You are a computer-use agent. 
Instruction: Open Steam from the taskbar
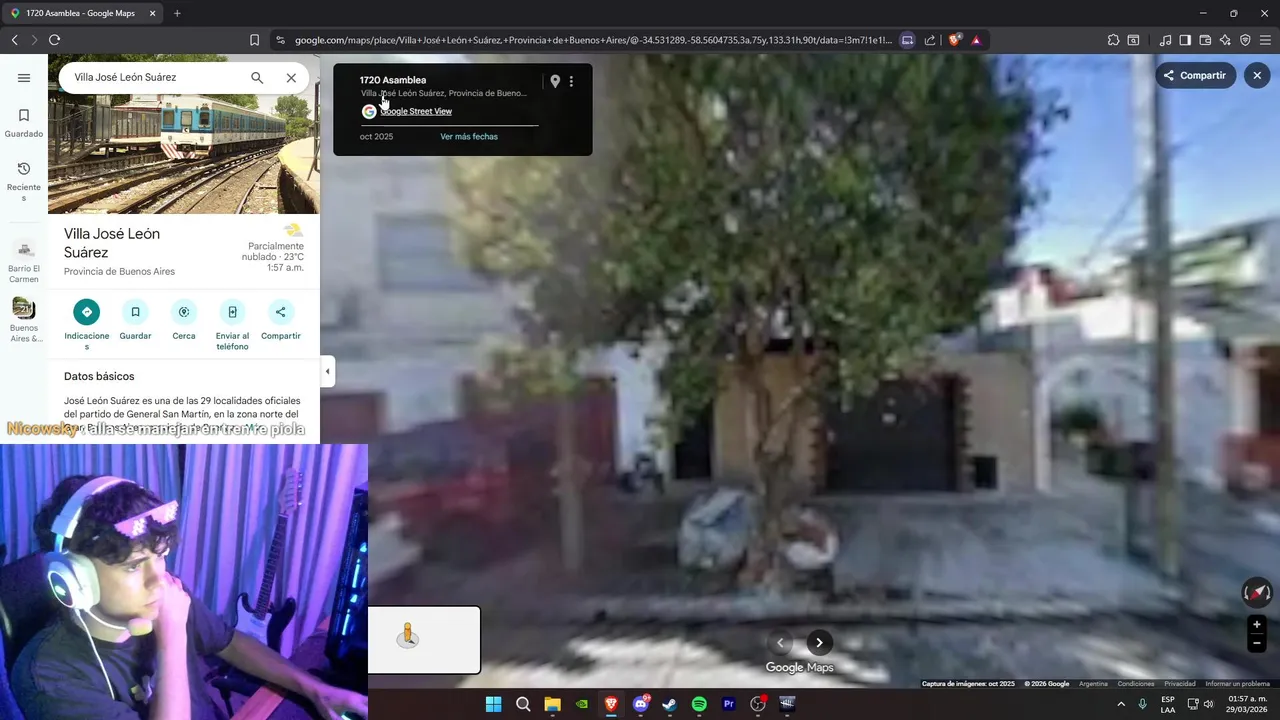coord(669,704)
